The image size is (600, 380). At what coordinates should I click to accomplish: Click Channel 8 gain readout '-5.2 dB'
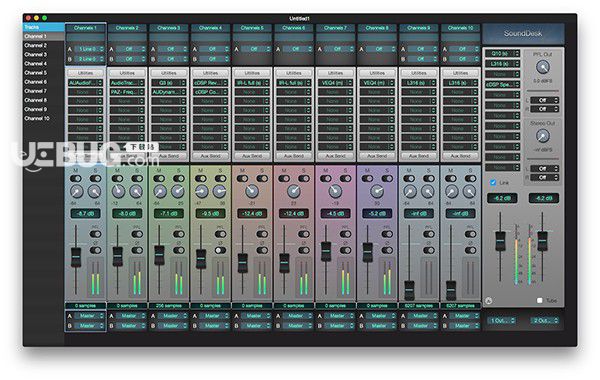pyautogui.click(x=377, y=214)
